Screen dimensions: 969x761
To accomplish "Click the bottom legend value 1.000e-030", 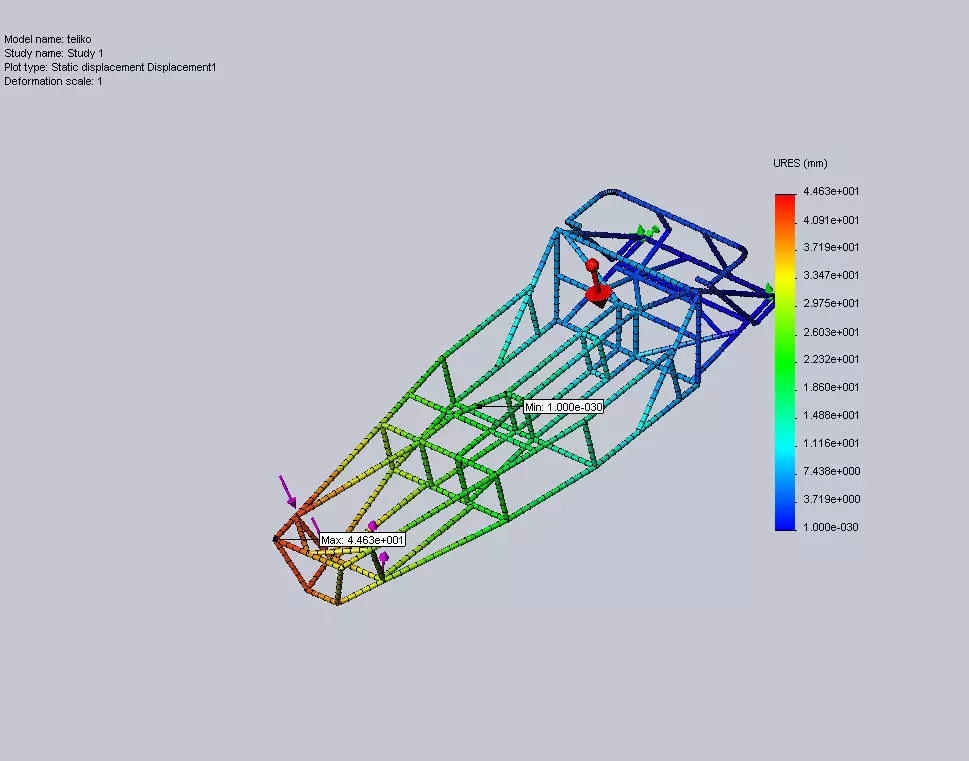I will coord(831,527).
